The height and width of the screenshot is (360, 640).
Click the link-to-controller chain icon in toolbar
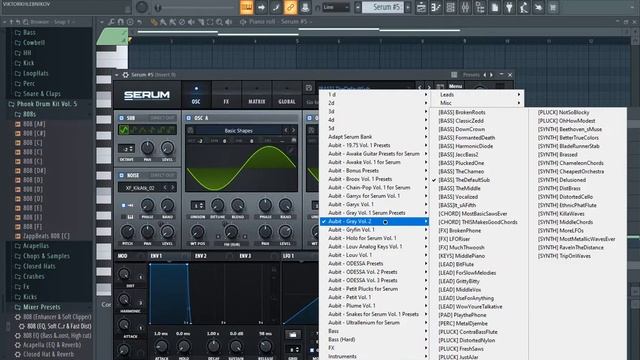290,7
